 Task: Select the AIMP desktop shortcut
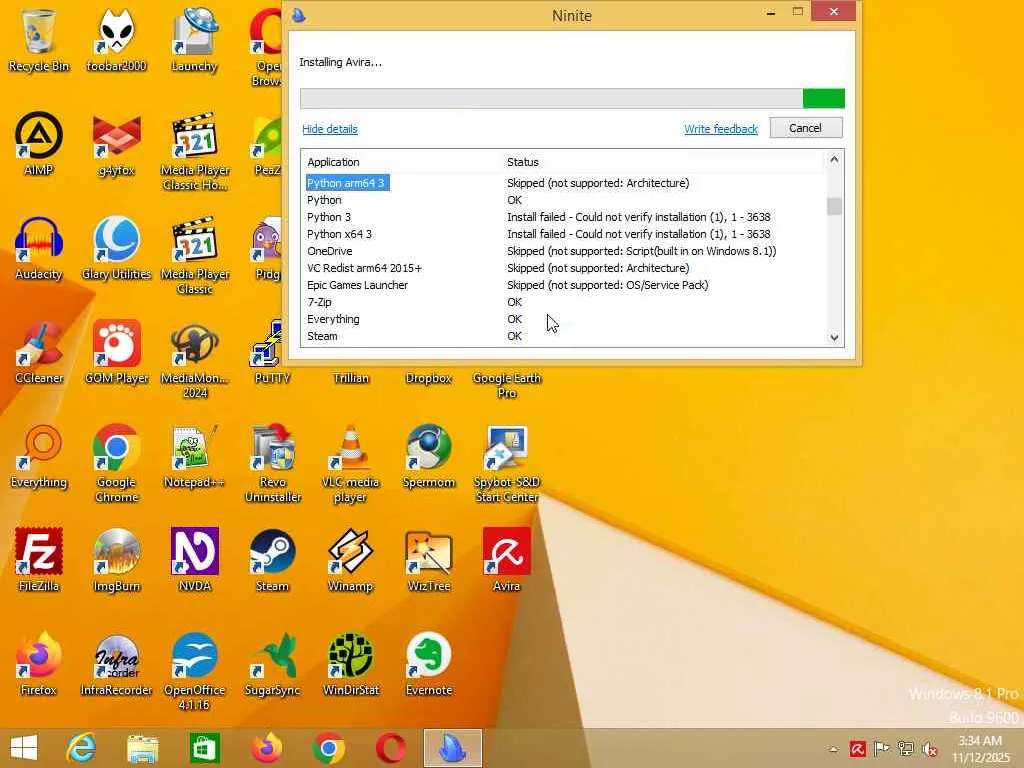[x=39, y=144]
